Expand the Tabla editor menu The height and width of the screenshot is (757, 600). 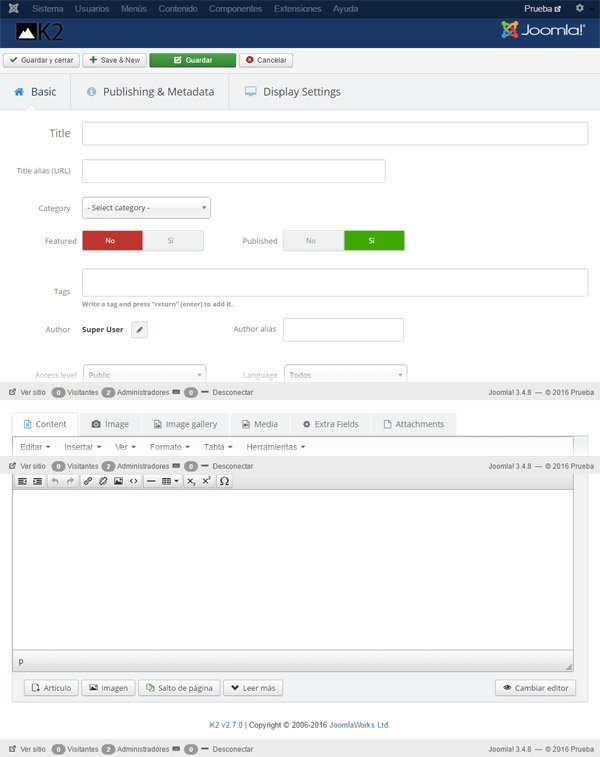point(218,447)
